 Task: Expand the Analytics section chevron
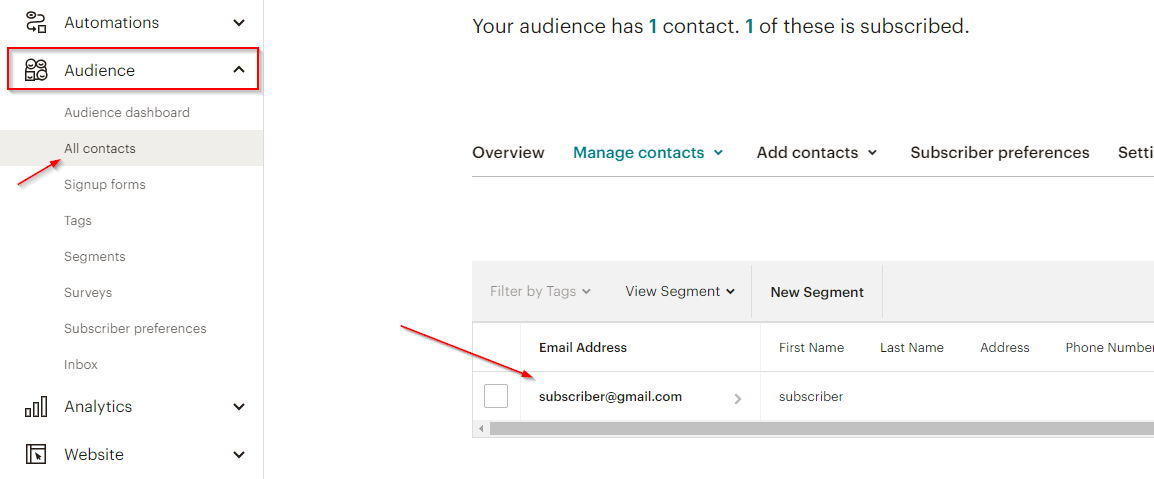(x=239, y=407)
